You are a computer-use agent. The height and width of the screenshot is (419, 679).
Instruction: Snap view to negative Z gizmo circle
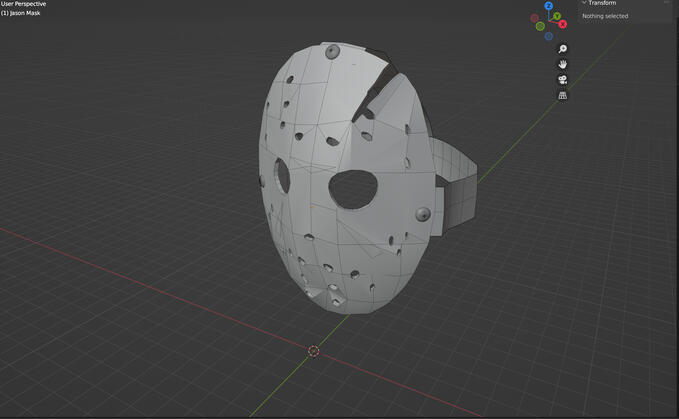pos(549,36)
